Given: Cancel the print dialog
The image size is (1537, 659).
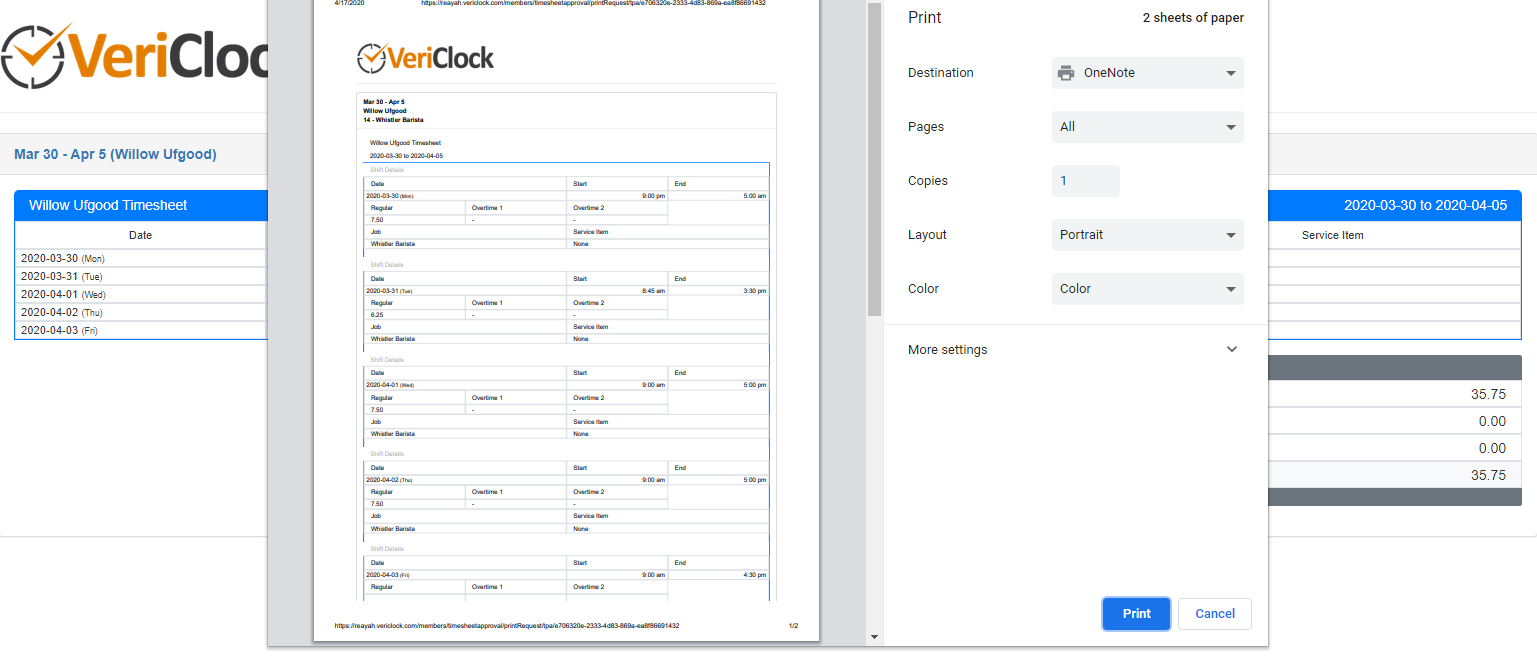Looking at the screenshot, I should (x=1214, y=614).
